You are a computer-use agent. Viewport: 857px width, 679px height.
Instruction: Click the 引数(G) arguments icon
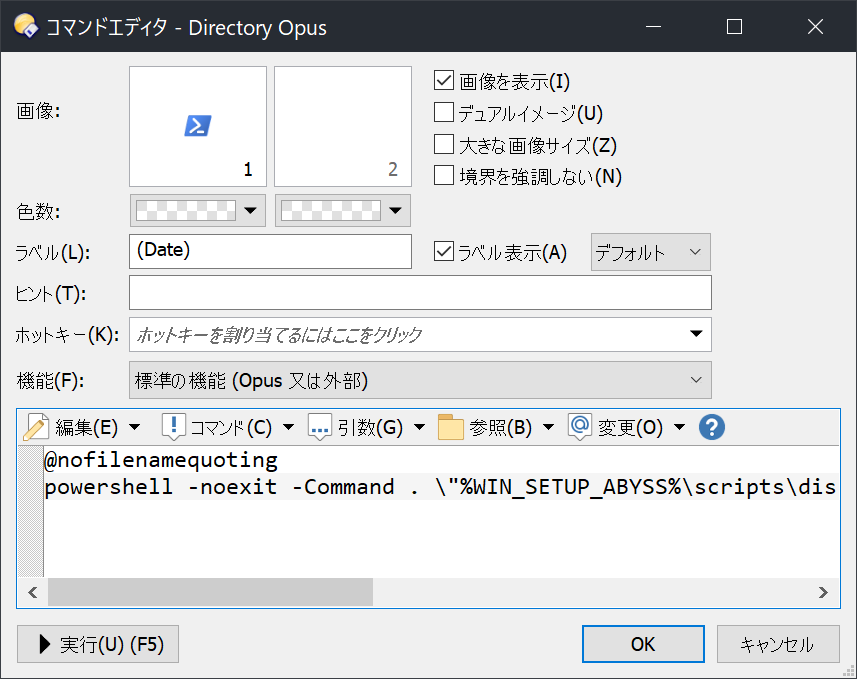[x=319, y=428]
